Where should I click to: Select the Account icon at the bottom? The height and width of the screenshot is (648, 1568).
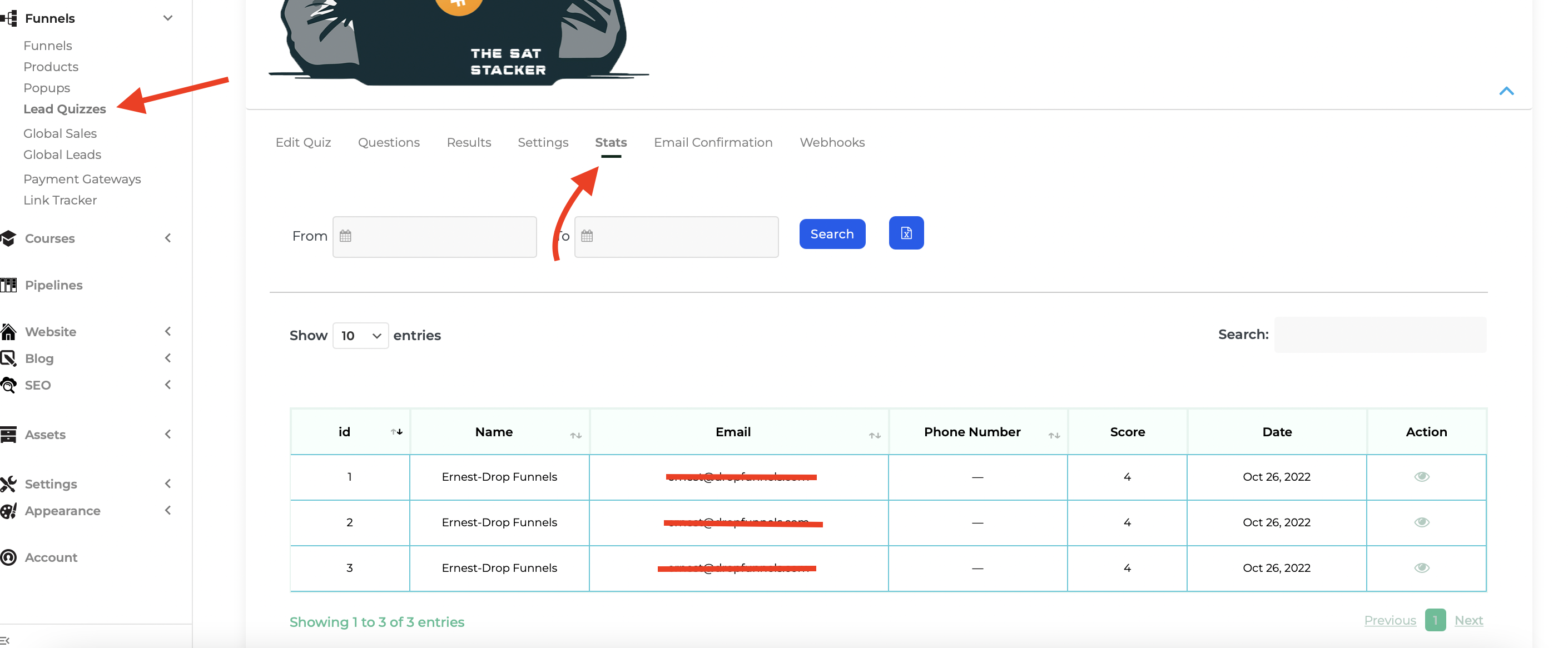click(x=8, y=557)
